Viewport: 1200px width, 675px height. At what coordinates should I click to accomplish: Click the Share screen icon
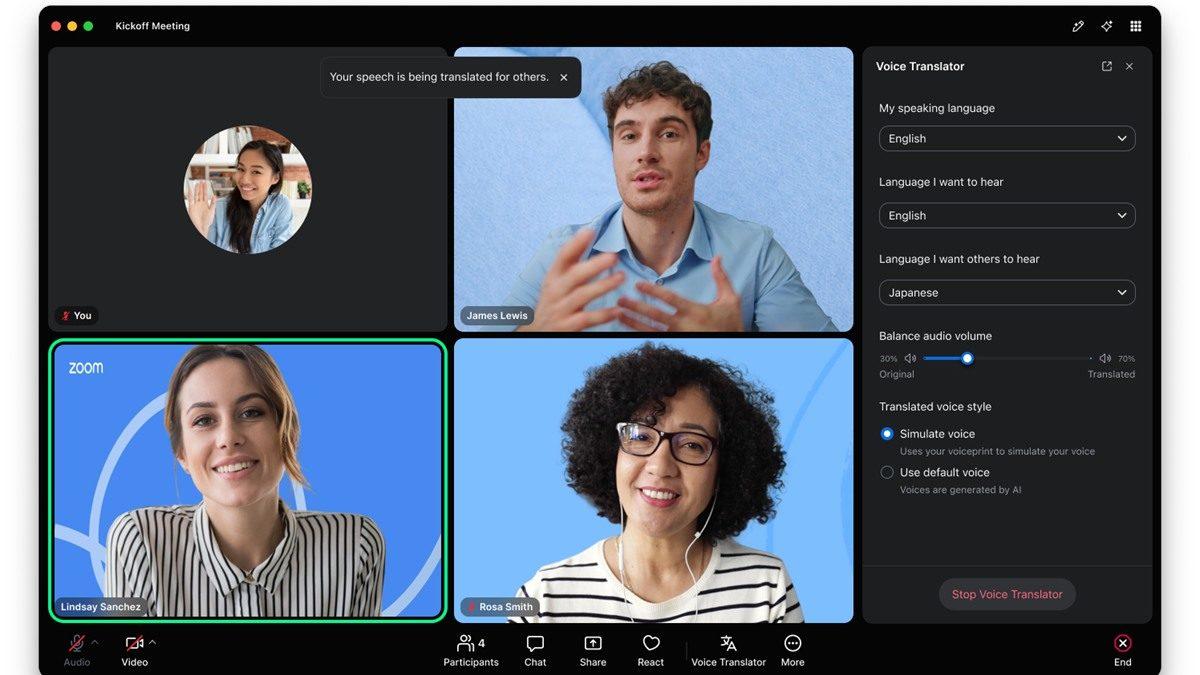[x=593, y=643]
